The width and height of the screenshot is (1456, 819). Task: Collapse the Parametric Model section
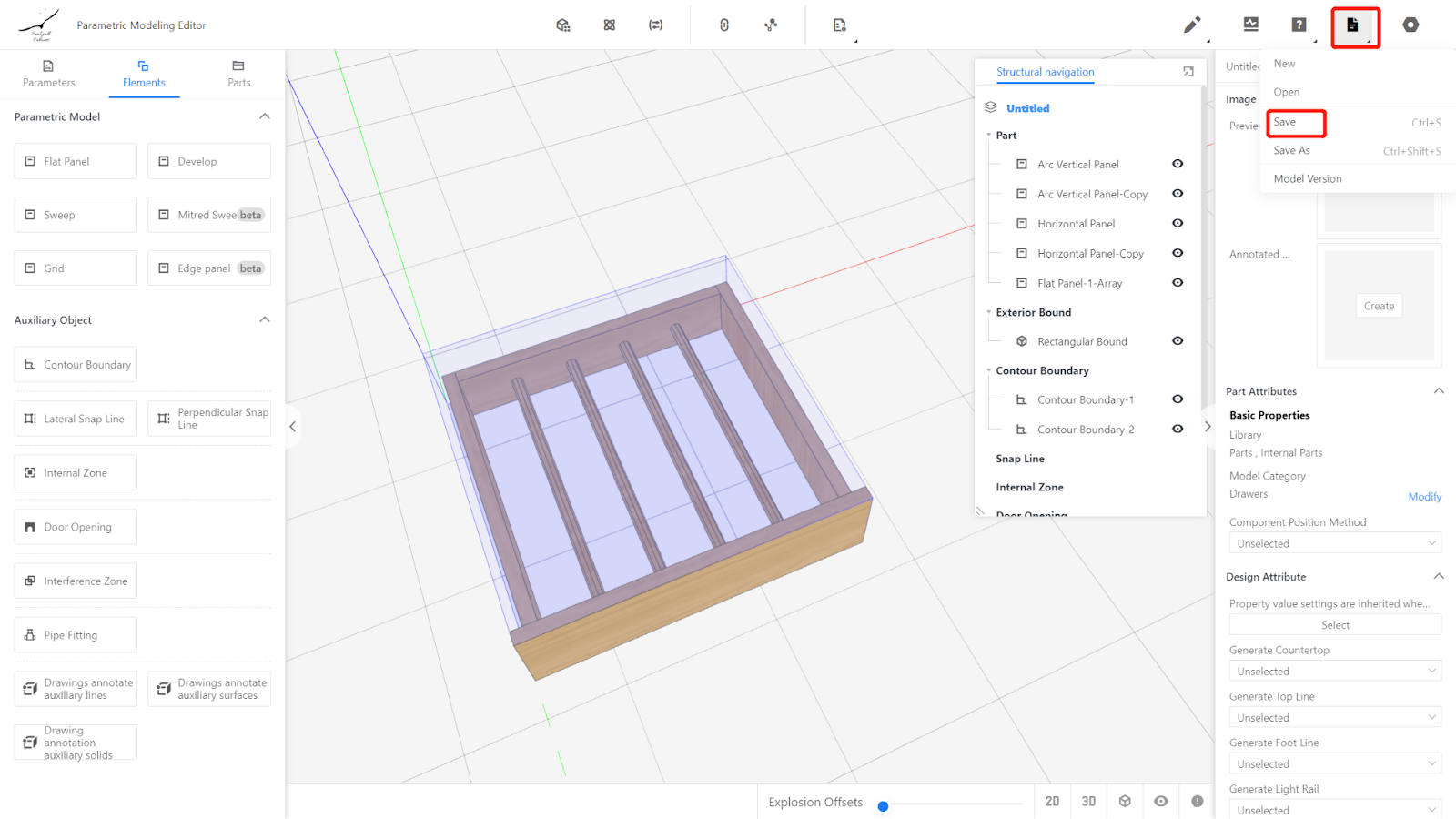pyautogui.click(x=265, y=116)
